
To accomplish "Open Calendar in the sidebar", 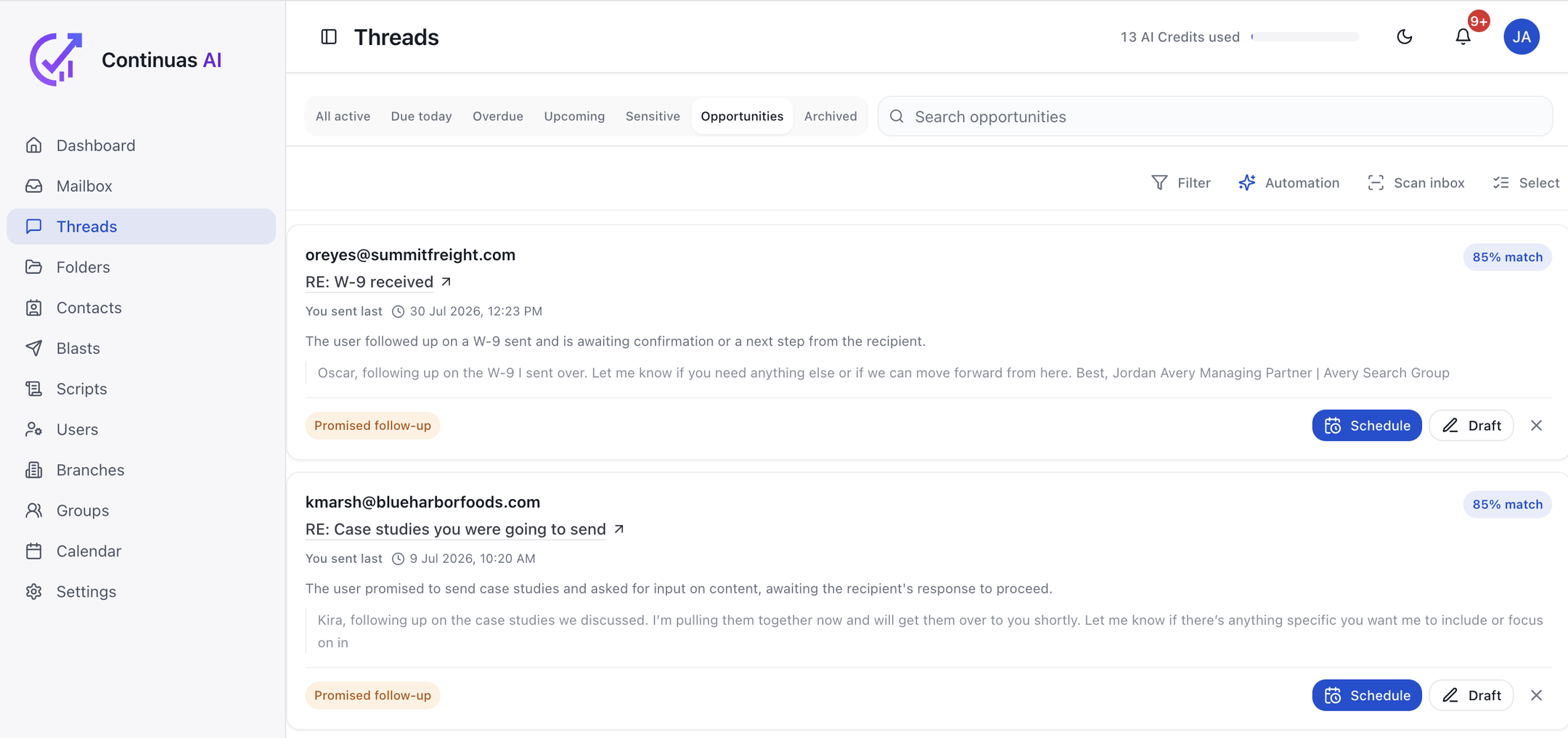I will 142,551.
